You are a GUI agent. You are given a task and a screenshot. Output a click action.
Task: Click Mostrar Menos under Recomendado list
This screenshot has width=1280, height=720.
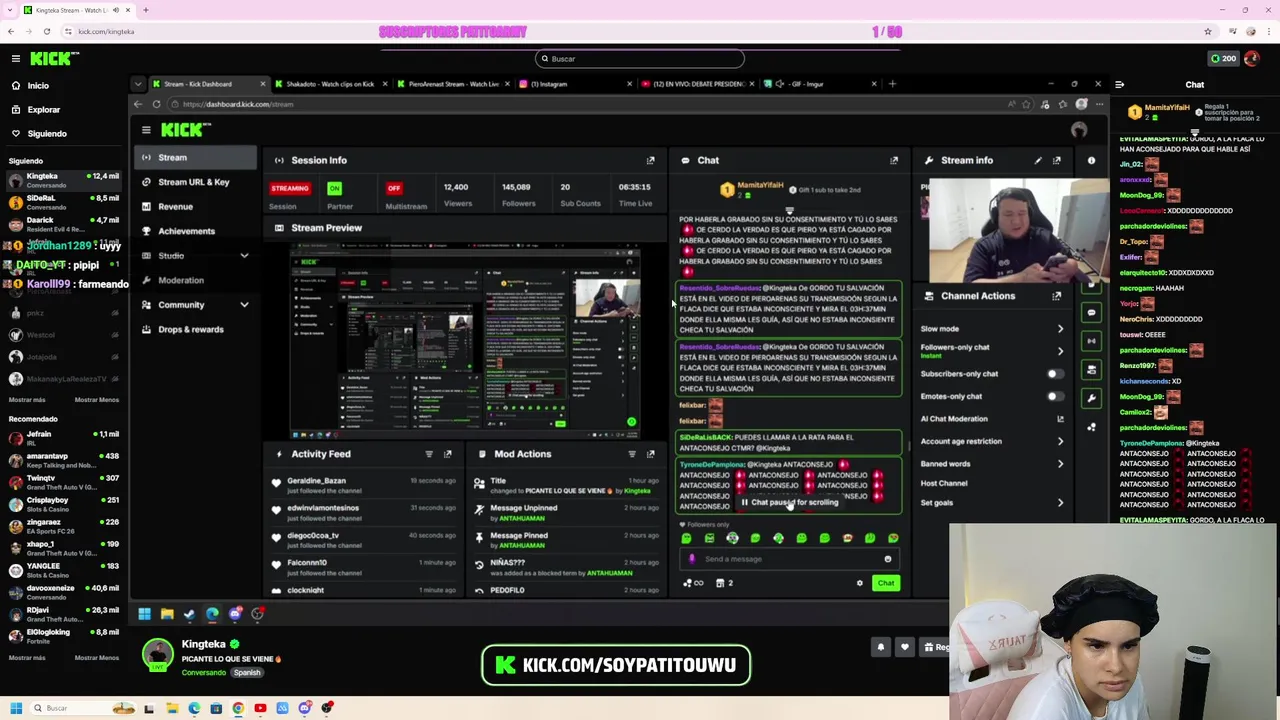96,658
